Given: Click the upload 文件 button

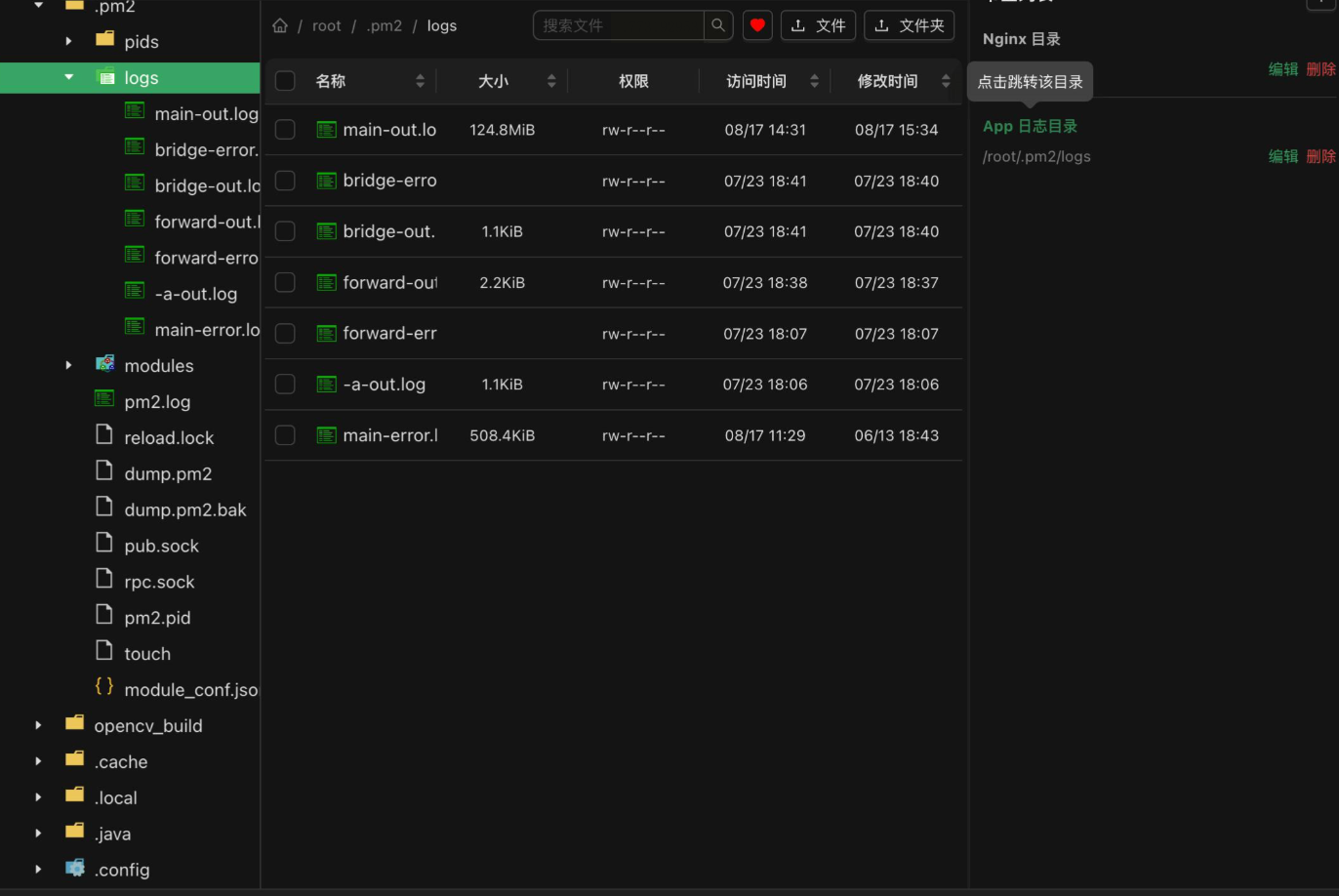Looking at the screenshot, I should pyautogui.click(x=818, y=25).
